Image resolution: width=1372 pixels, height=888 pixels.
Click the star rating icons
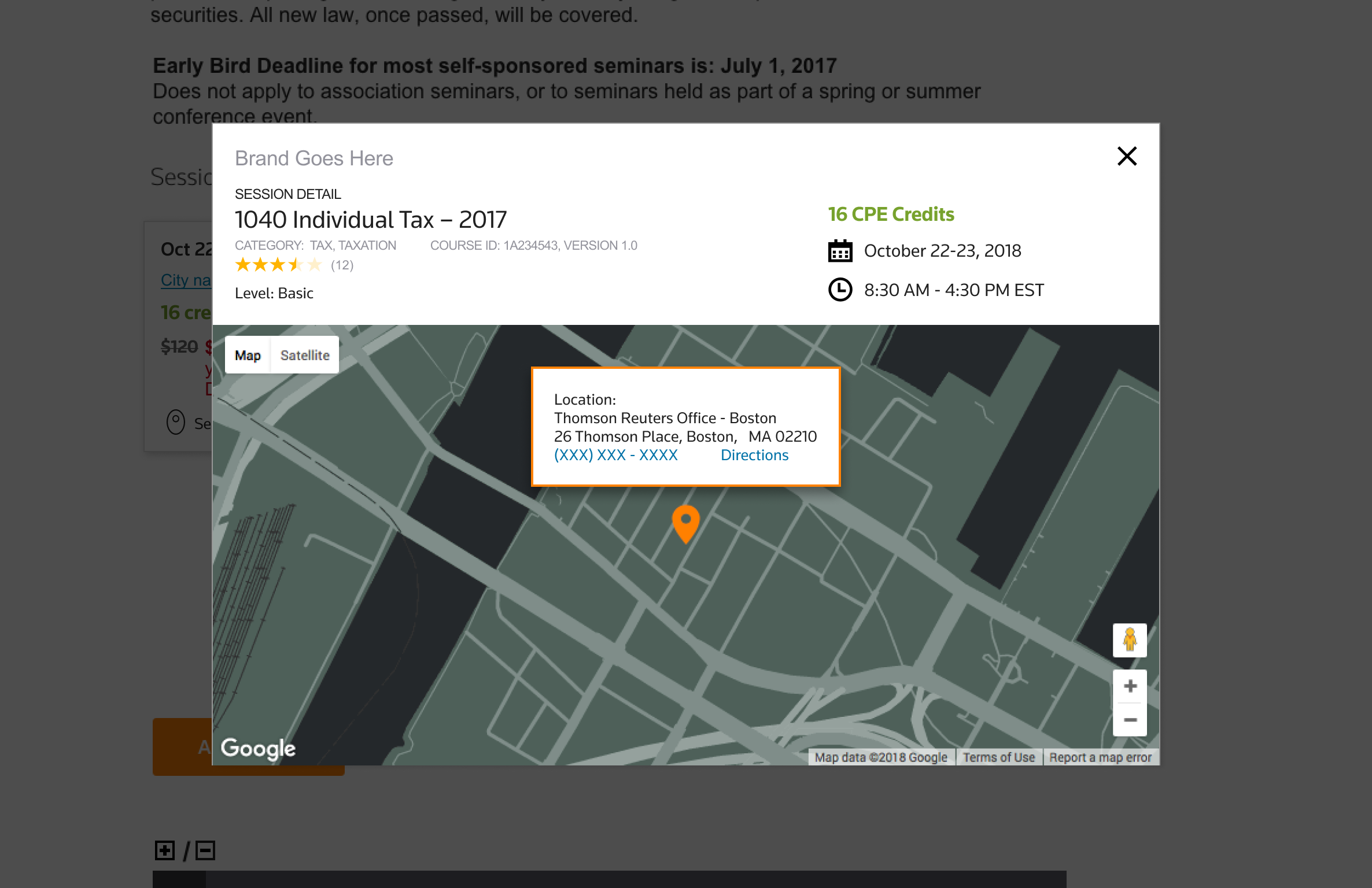pos(278,265)
